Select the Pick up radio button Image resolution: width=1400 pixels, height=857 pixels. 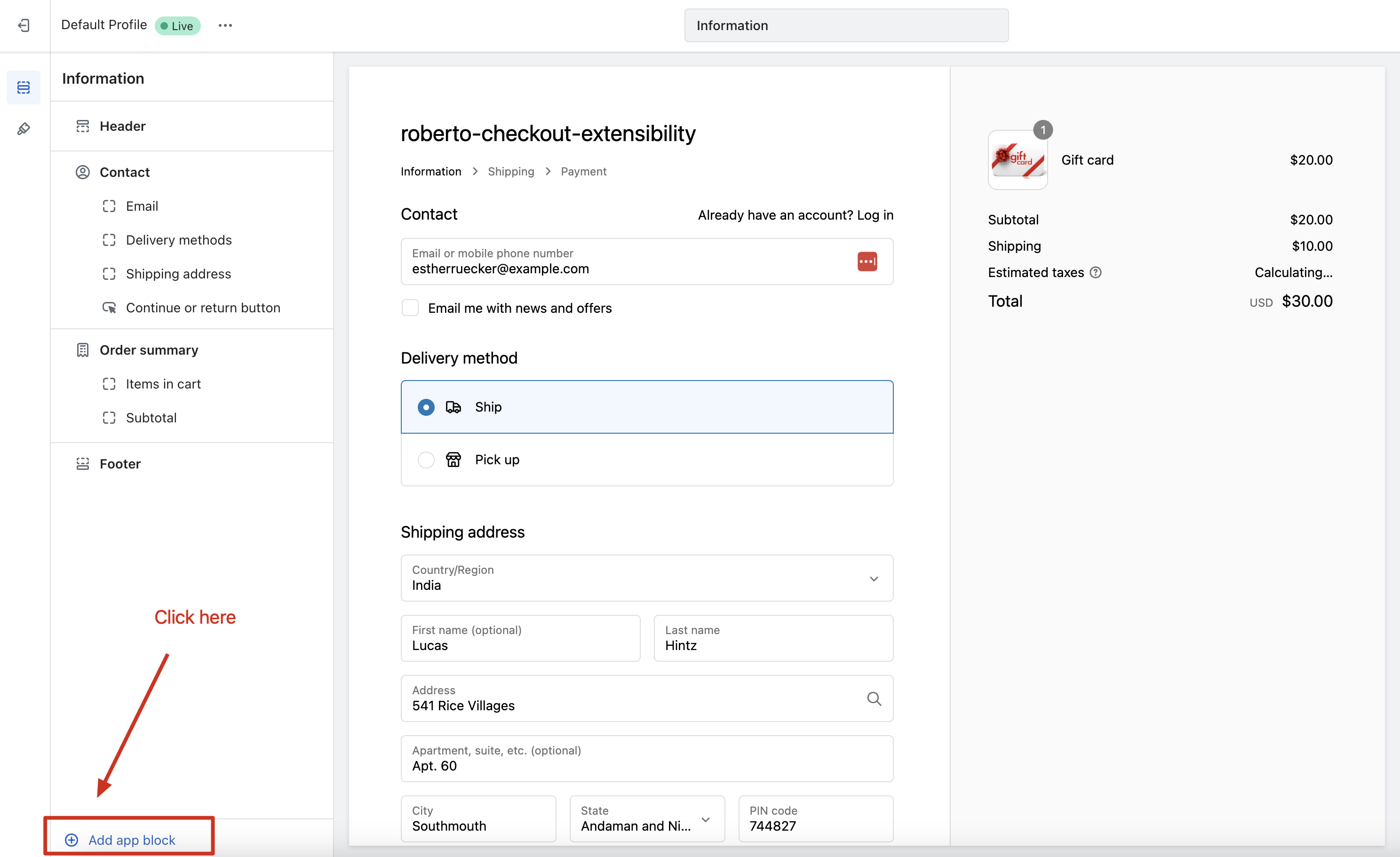tap(426, 460)
